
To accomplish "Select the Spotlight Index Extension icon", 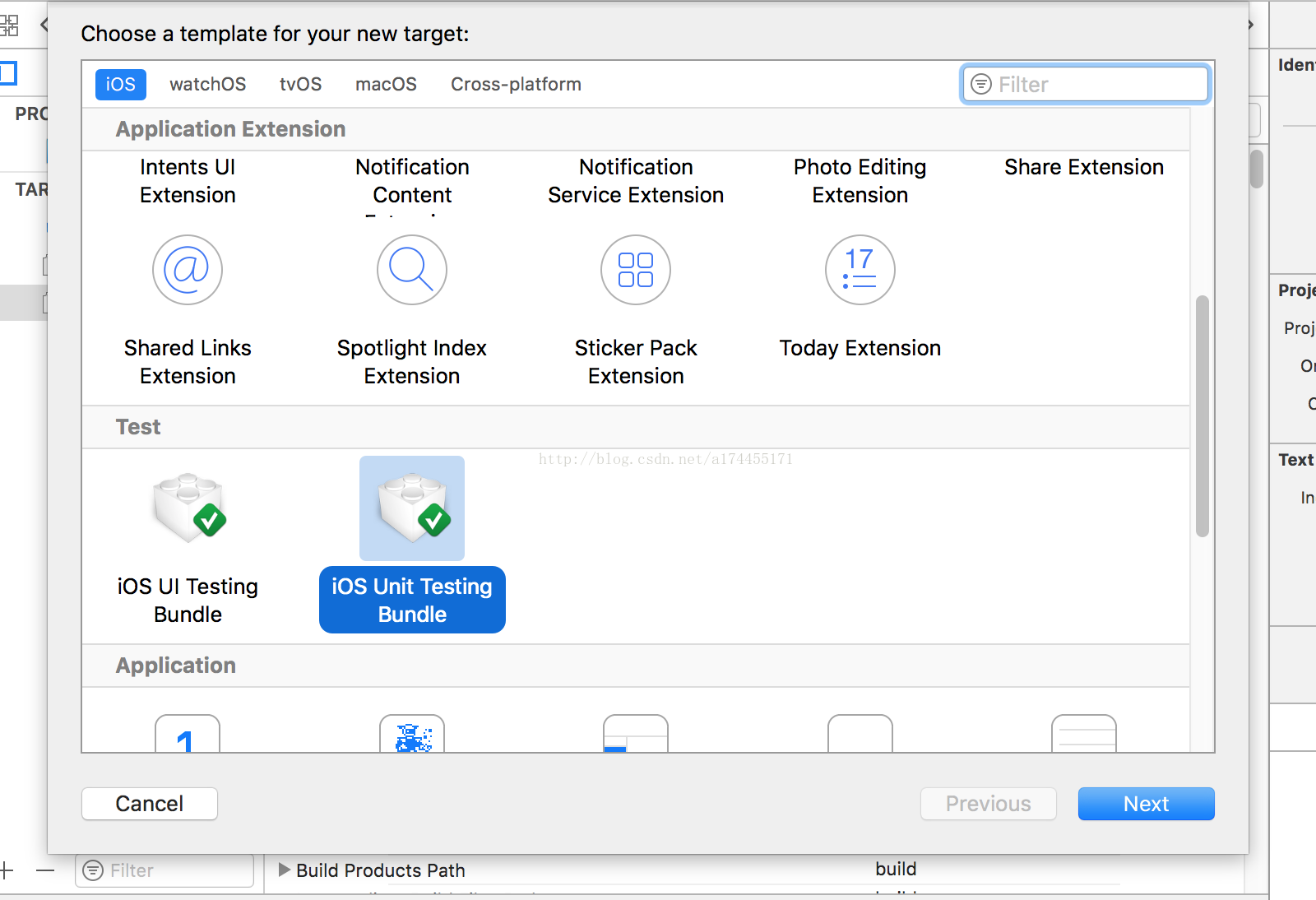I will point(412,270).
